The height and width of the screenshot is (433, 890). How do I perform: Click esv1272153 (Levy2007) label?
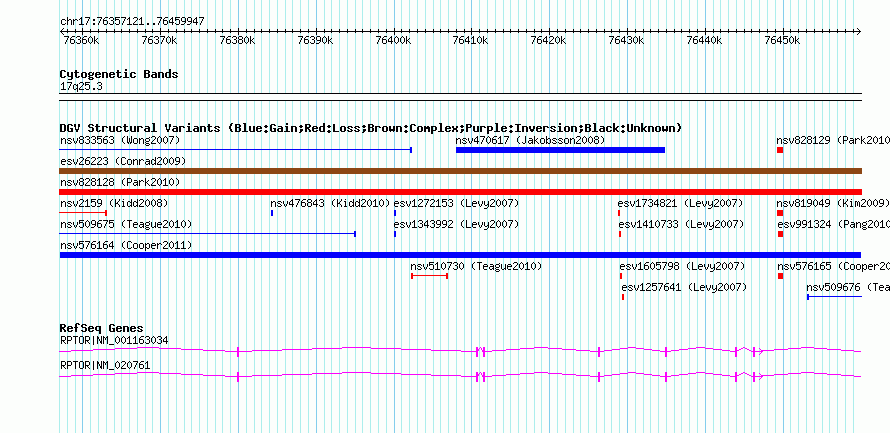456,203
